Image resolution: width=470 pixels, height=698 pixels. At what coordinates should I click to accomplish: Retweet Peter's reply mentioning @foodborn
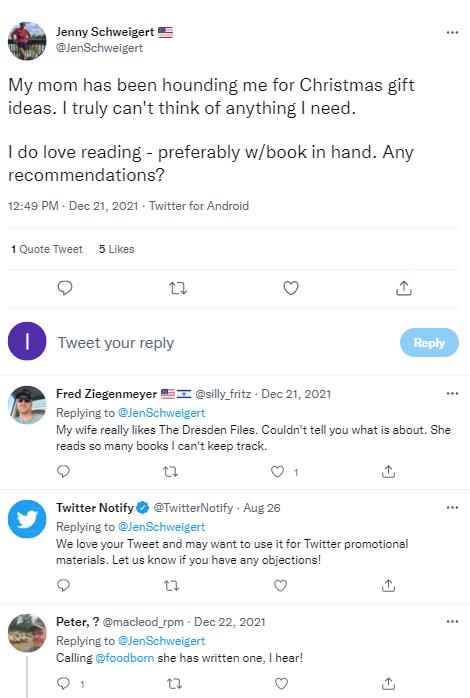[x=174, y=683]
